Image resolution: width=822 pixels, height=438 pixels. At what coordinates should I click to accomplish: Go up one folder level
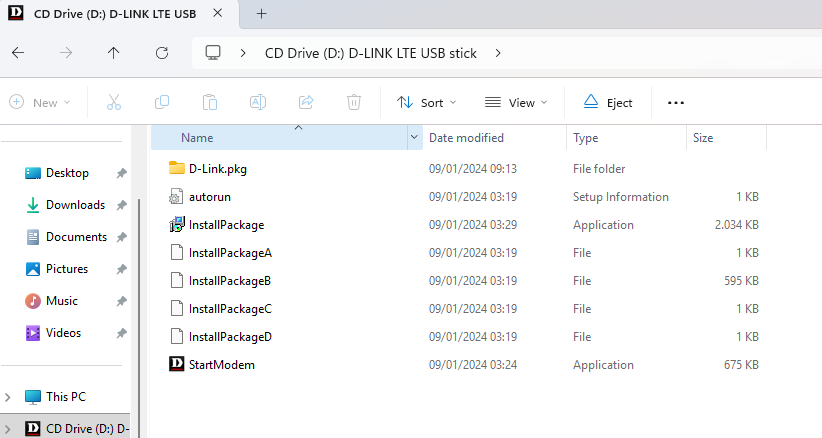(114, 53)
